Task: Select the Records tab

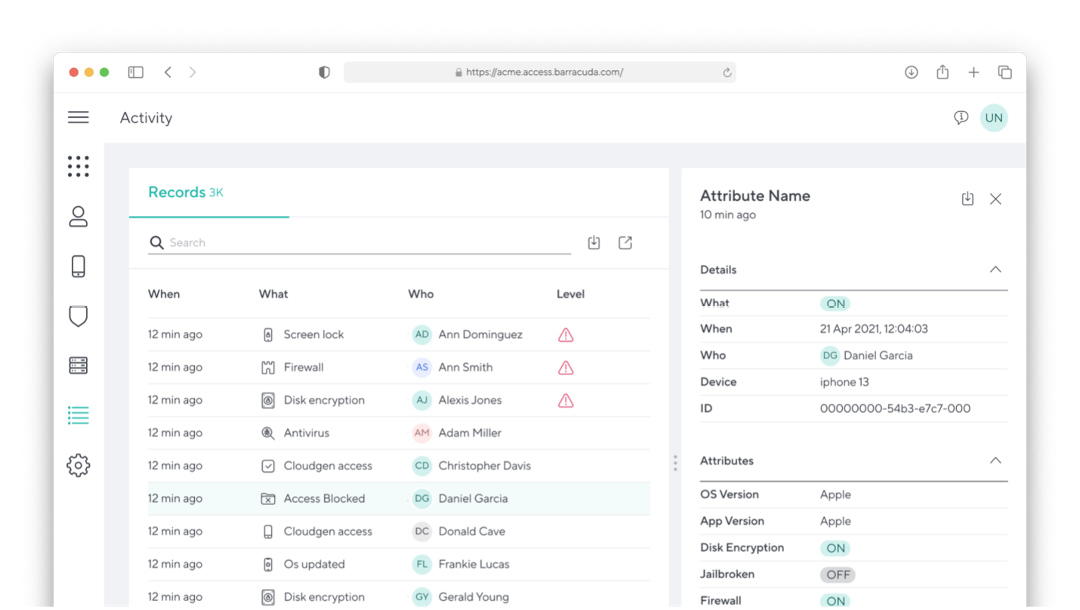Action: pyautogui.click(x=186, y=193)
